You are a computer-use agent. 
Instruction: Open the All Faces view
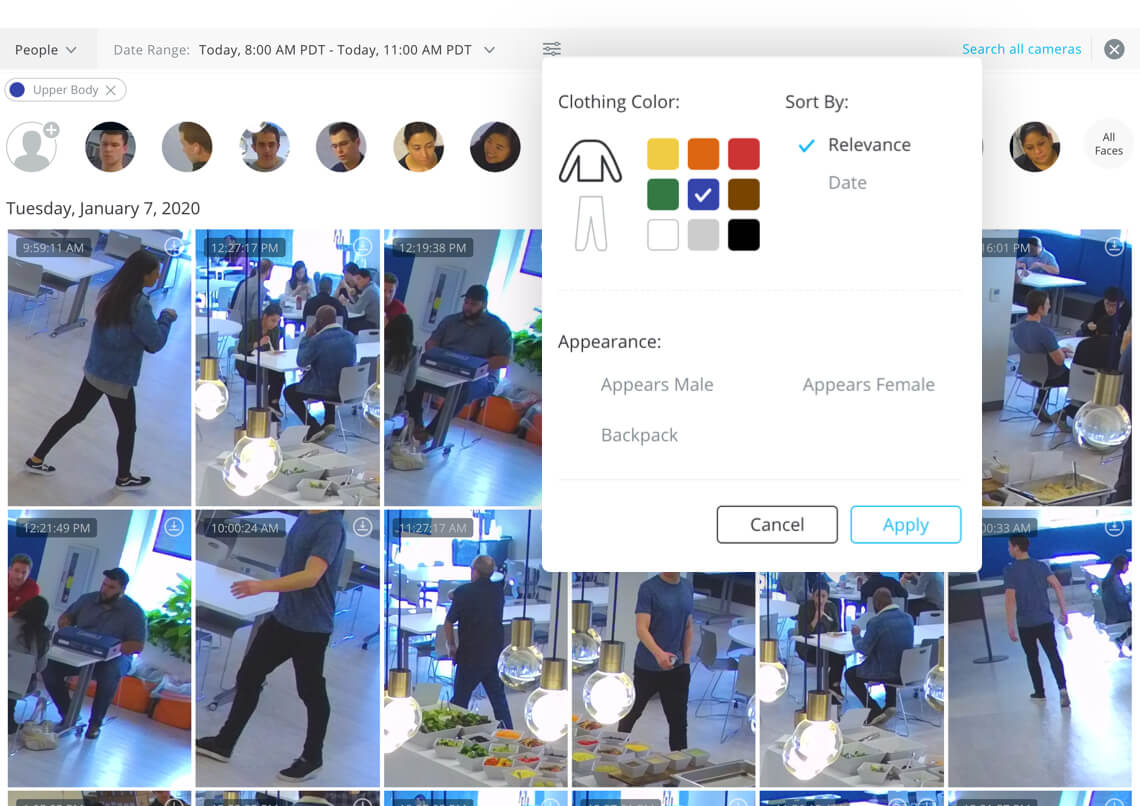1108,144
